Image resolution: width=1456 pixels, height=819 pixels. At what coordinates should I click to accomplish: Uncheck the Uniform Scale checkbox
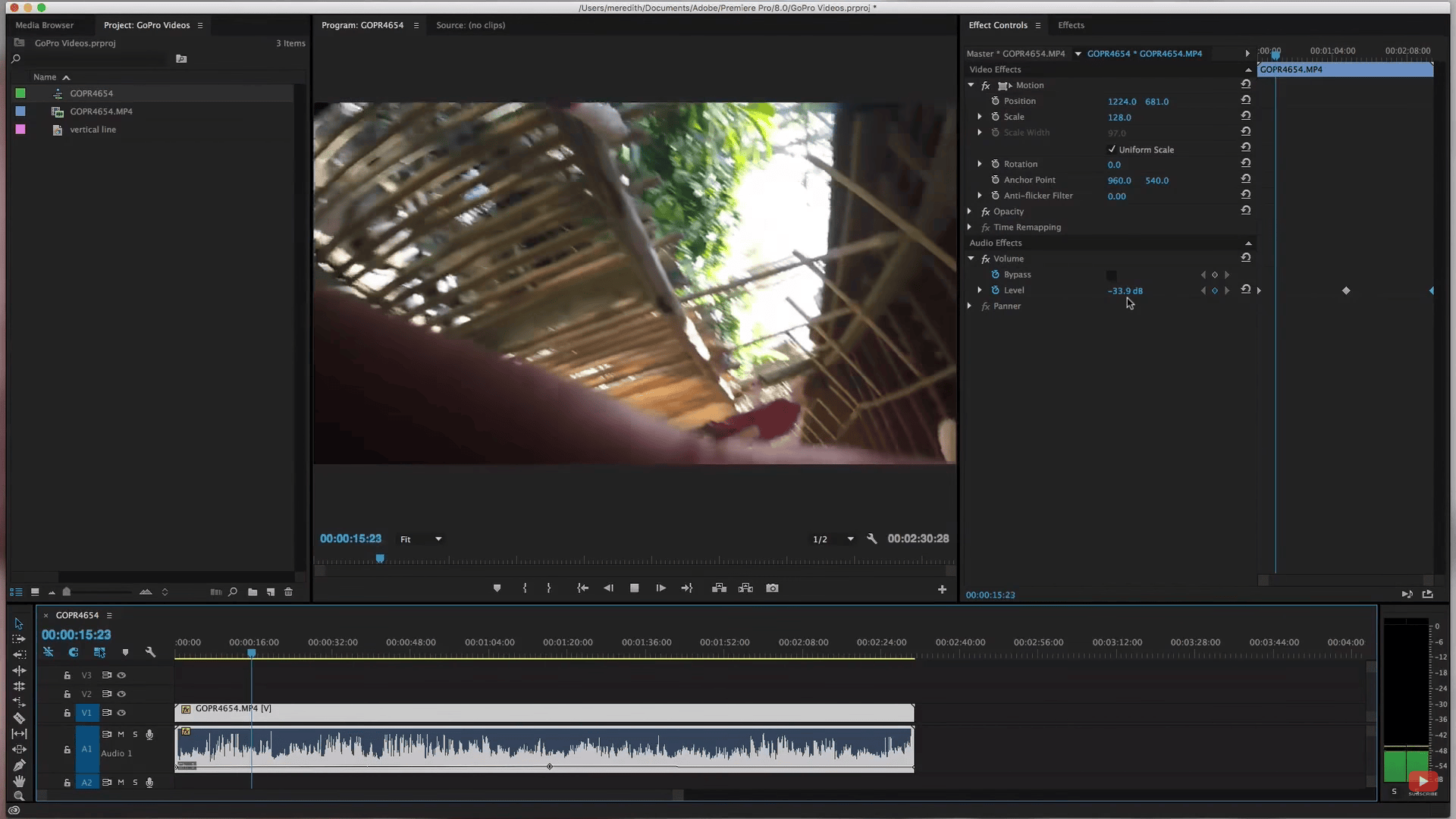[x=1112, y=149]
